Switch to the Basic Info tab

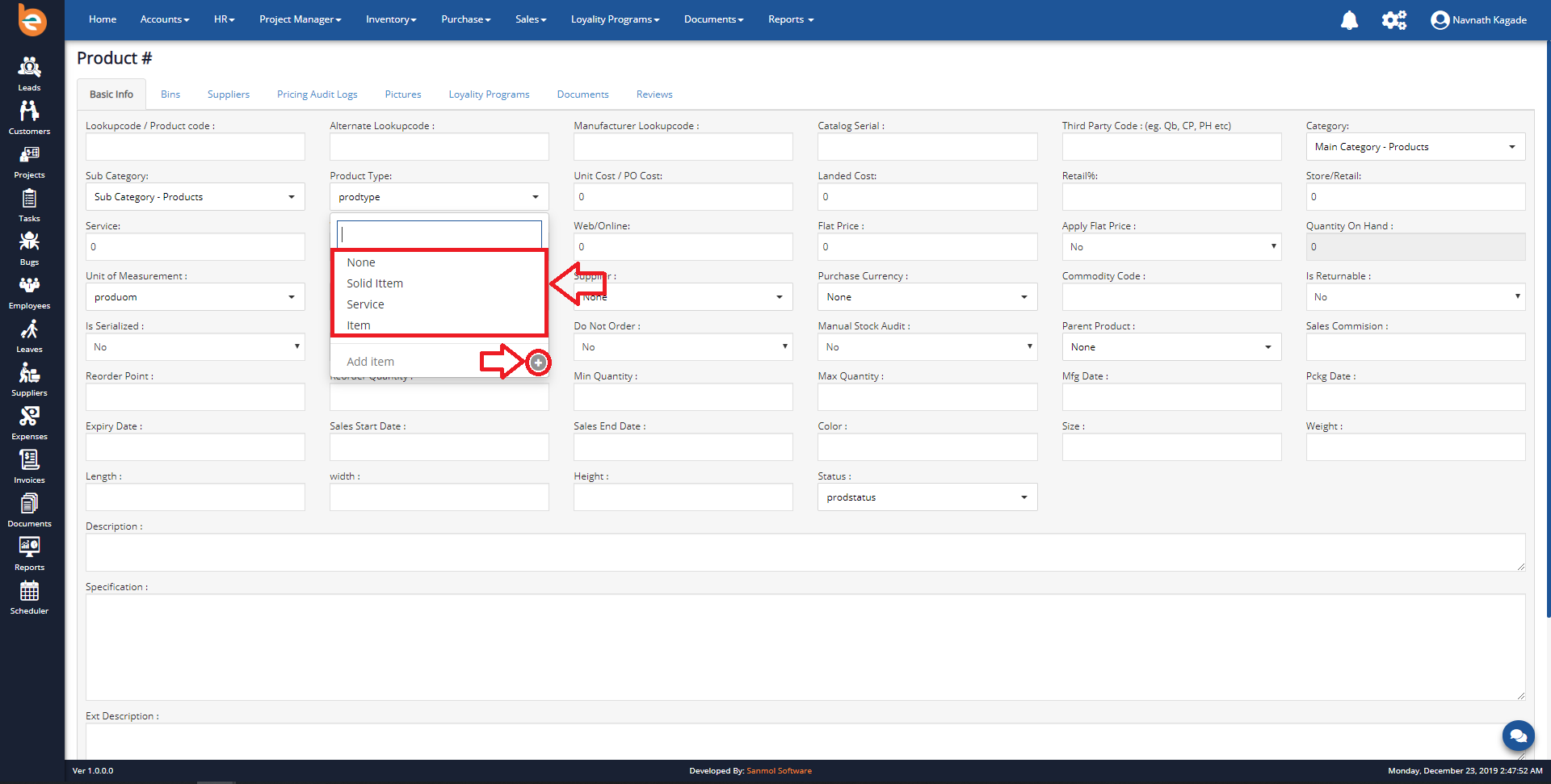tap(111, 94)
